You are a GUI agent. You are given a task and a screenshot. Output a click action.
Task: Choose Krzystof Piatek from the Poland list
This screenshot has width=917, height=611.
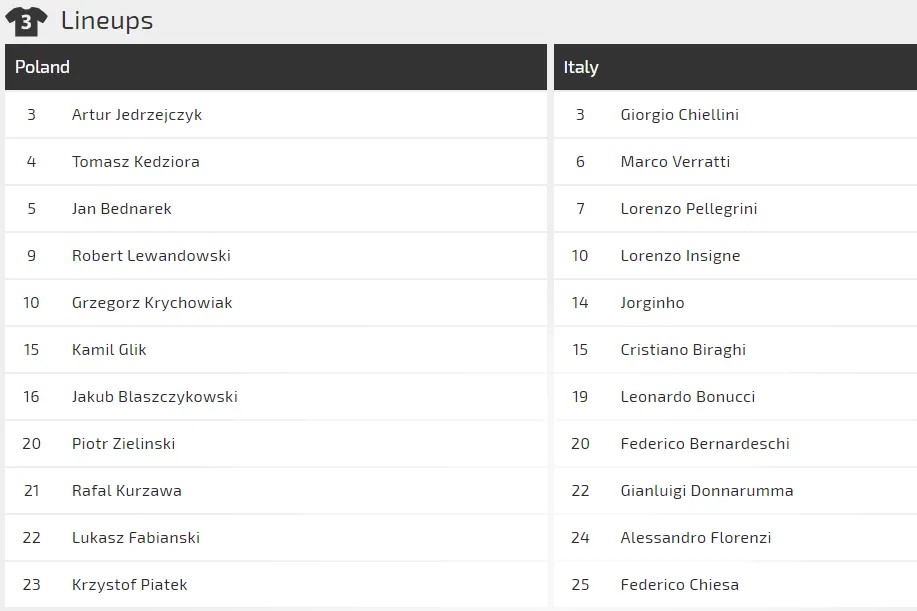point(129,585)
